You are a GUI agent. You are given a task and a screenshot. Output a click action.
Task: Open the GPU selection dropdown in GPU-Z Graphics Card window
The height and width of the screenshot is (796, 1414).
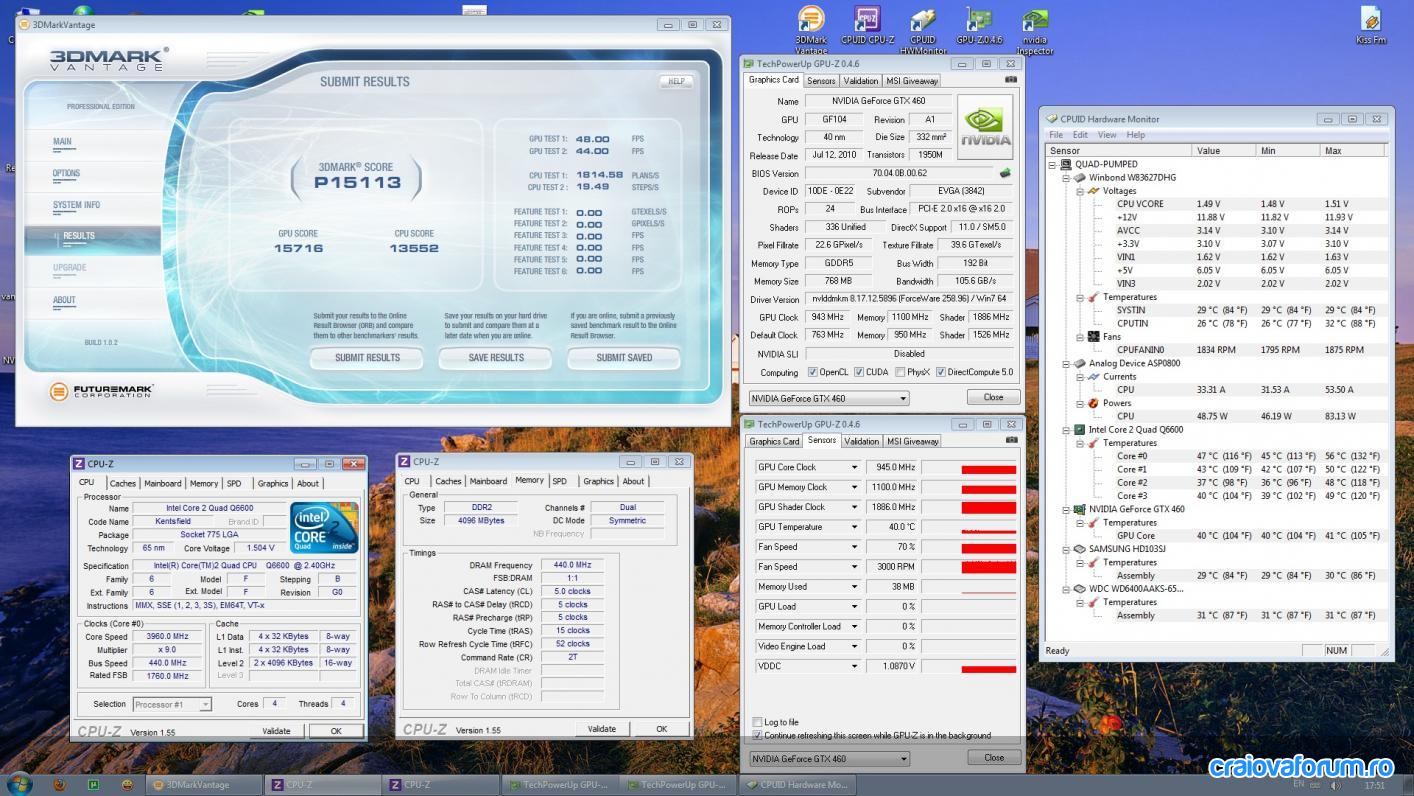pos(829,398)
